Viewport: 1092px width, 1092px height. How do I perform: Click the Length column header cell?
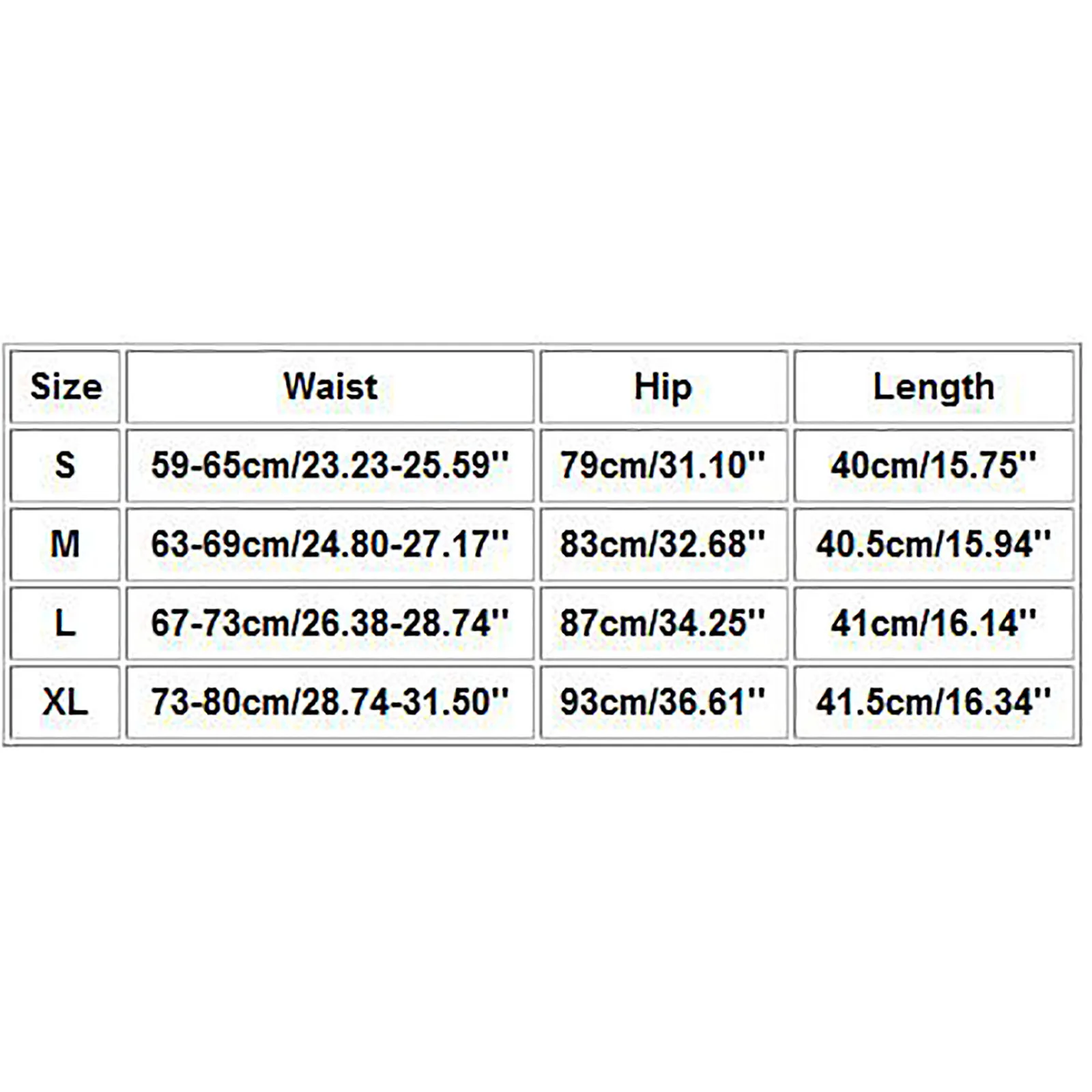coord(934,387)
